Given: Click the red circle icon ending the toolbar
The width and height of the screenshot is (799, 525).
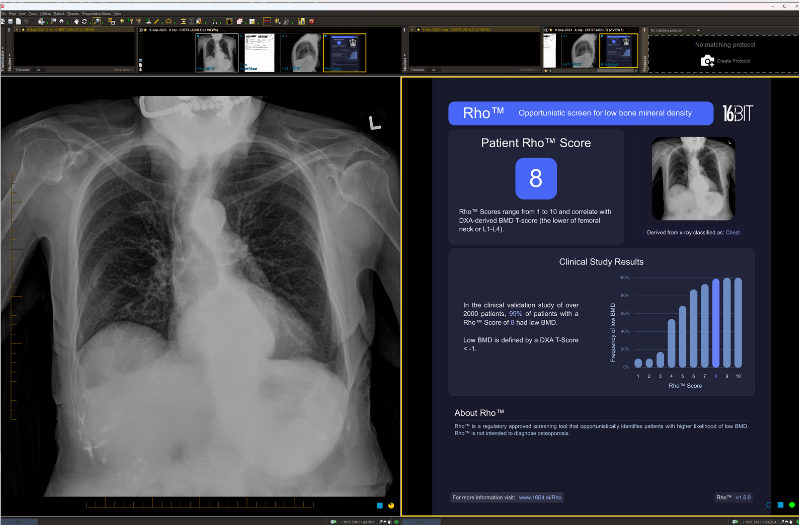Looking at the screenshot, I should pos(311,21).
